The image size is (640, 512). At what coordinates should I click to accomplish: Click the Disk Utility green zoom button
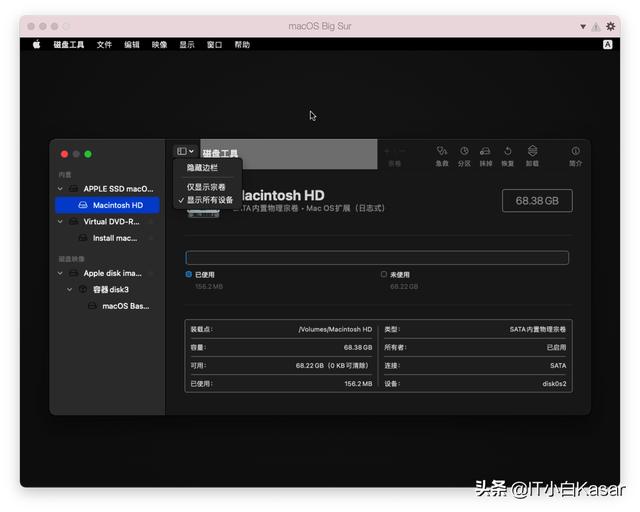(88, 154)
